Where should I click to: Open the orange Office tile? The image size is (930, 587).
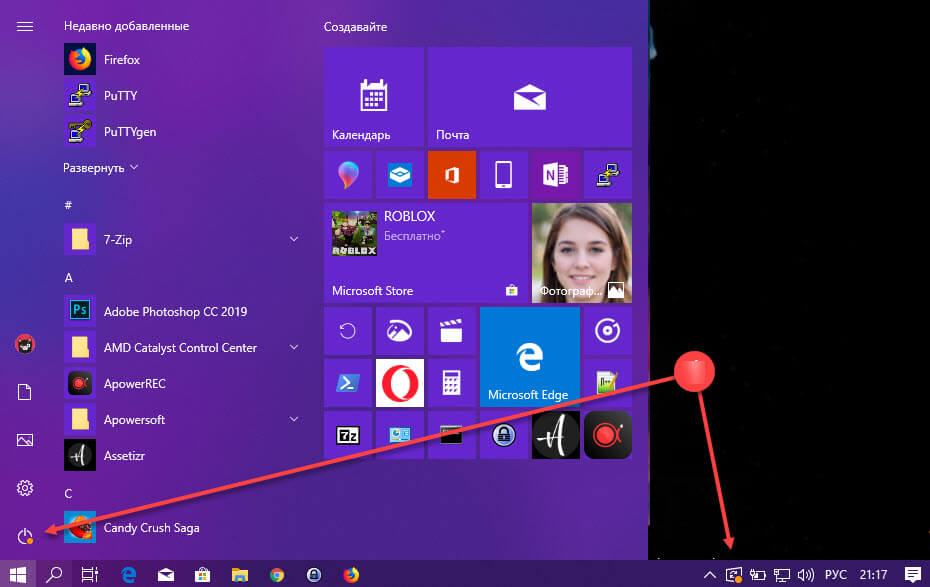pyautogui.click(x=452, y=175)
